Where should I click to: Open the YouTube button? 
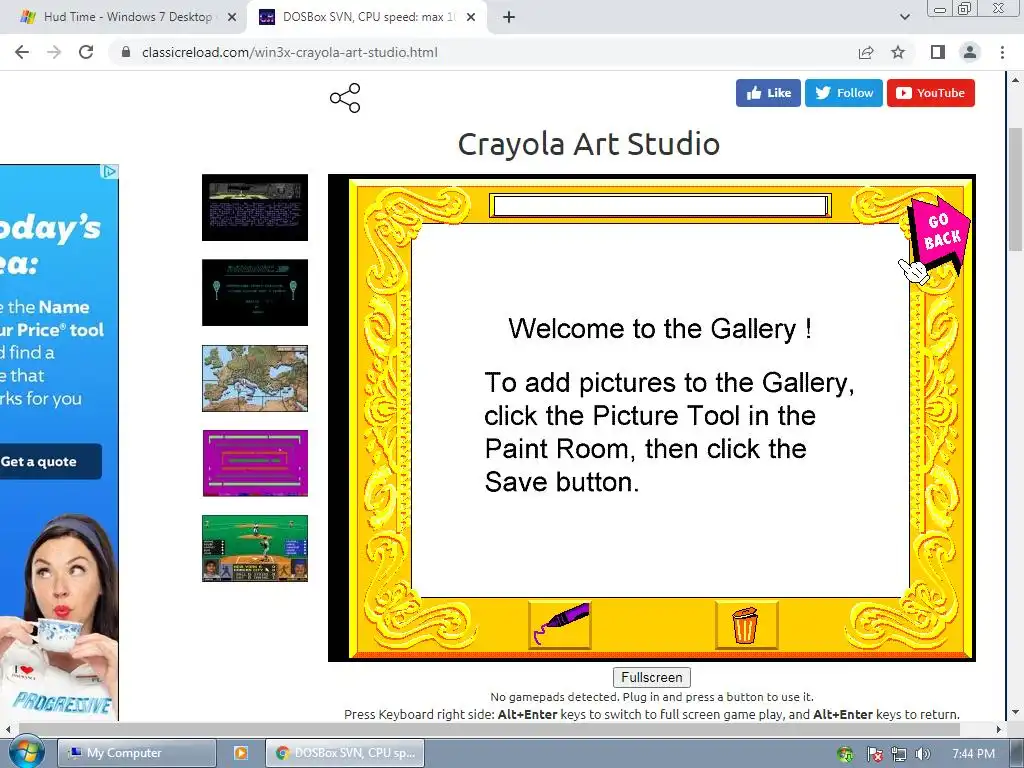click(931, 93)
